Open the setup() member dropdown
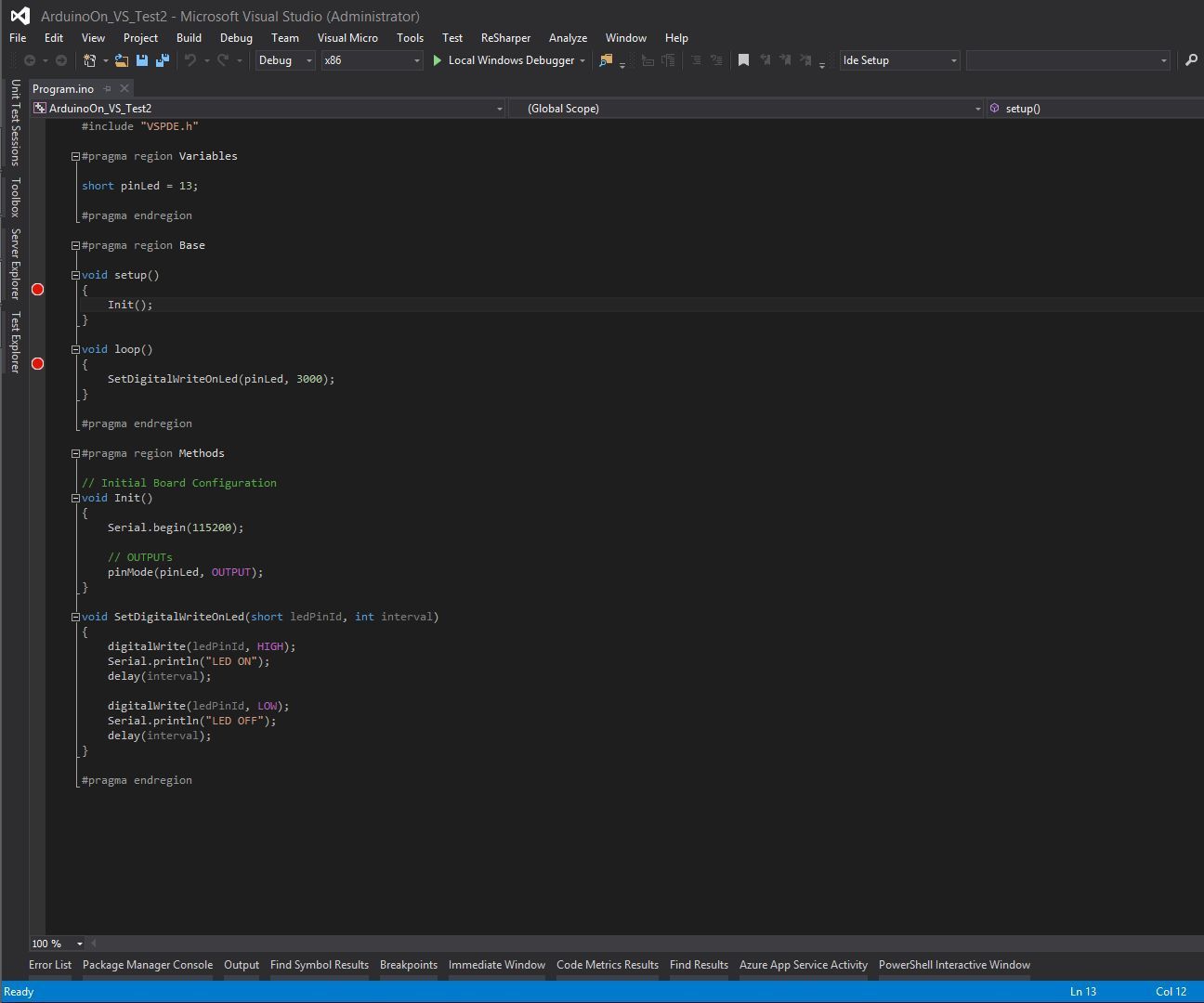The width and height of the screenshot is (1204, 1003). point(1094,109)
